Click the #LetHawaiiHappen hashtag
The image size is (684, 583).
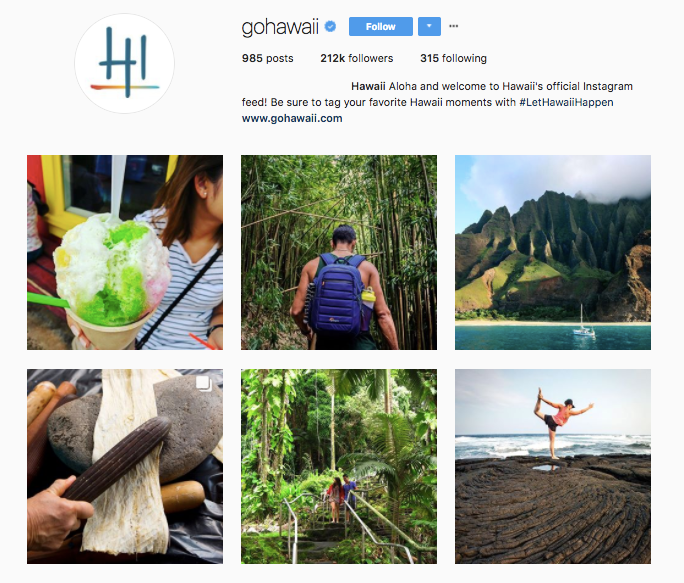566,102
